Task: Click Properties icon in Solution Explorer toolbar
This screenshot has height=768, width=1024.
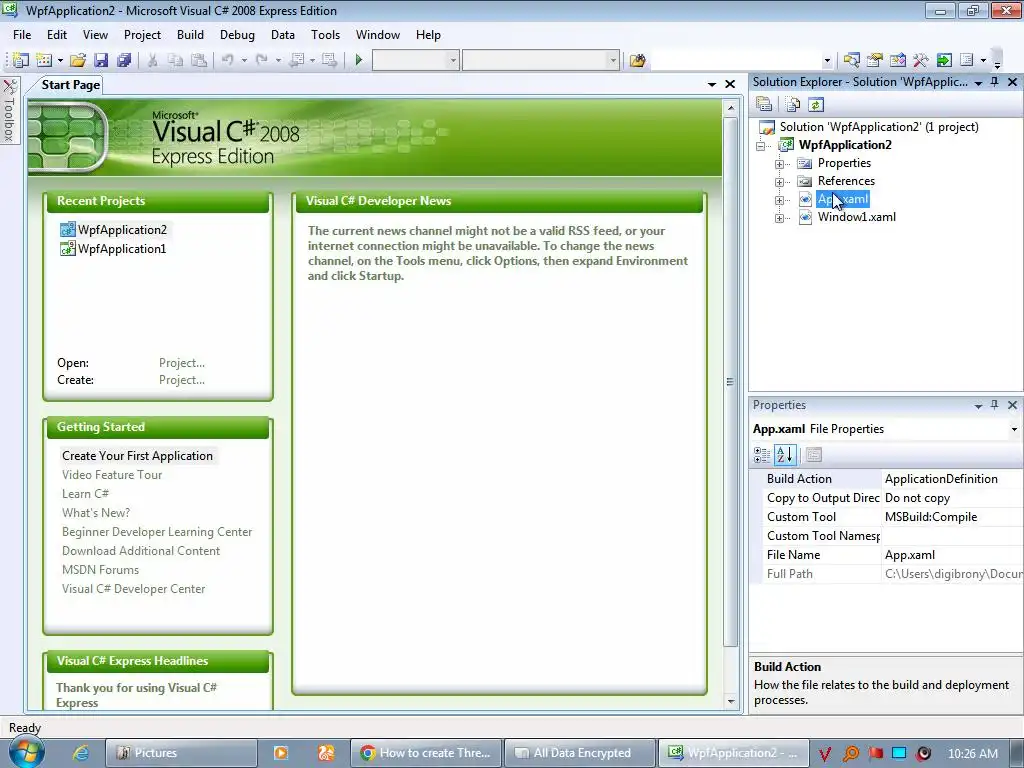Action: click(764, 104)
